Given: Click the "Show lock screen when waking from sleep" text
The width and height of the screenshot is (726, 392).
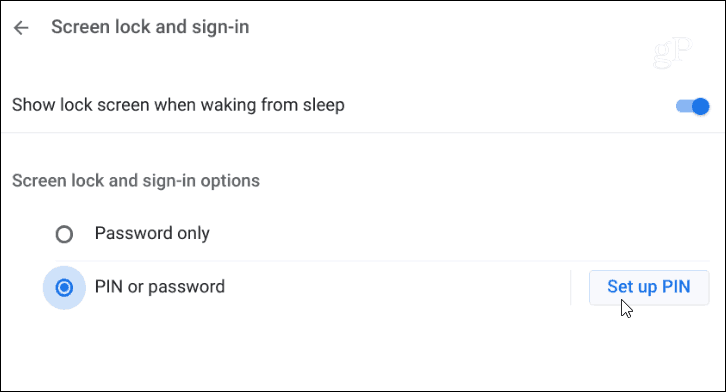Looking at the screenshot, I should point(178,105).
